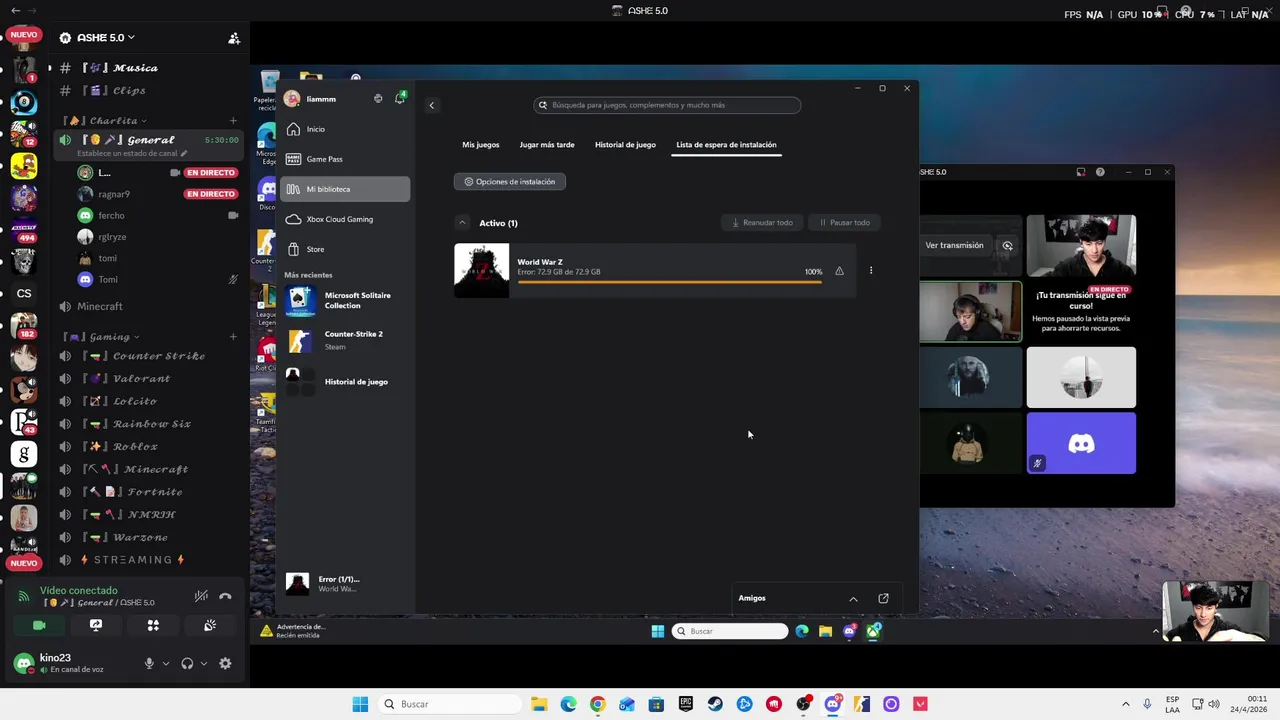This screenshot has height=720, width=1280.
Task: Select Mi biblioteca in Xbox sidebar
Action: point(345,189)
